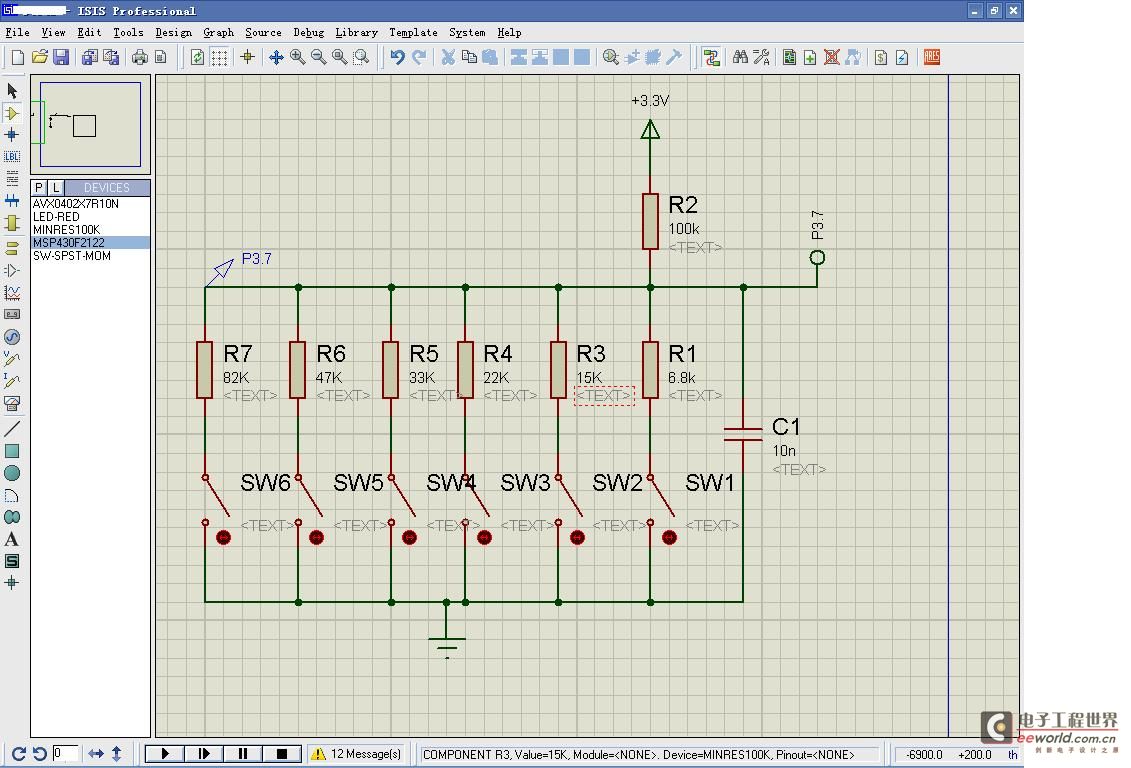Select the Current probe tool
1131x768 pixels.
[12, 381]
